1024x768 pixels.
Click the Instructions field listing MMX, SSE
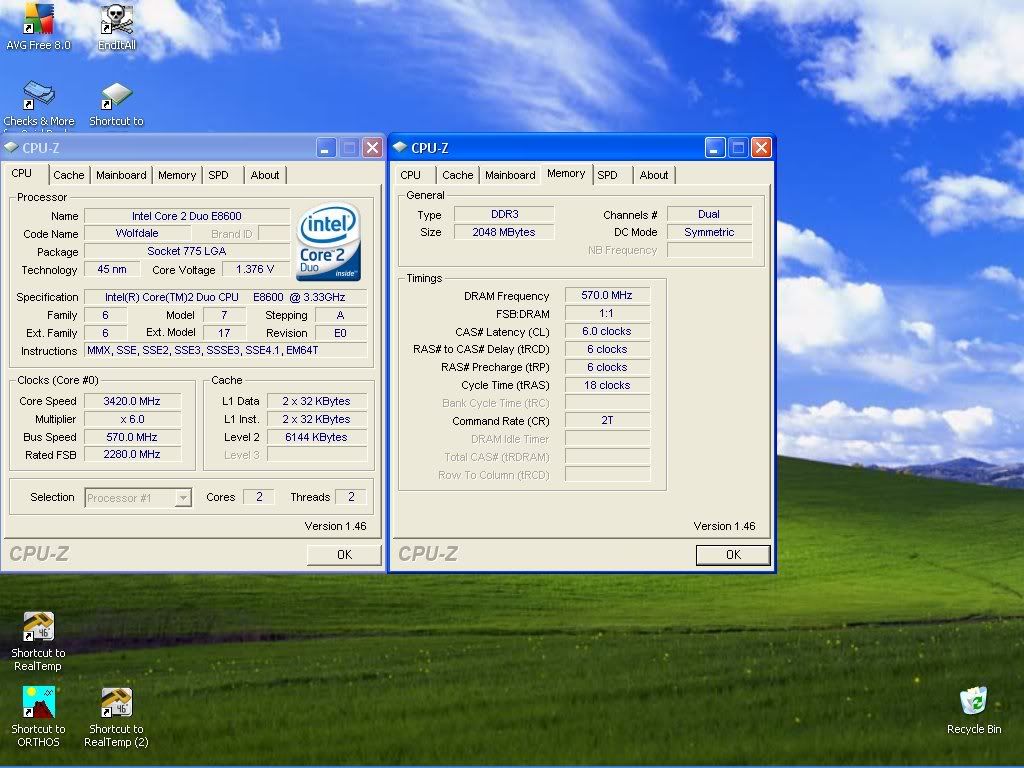225,351
